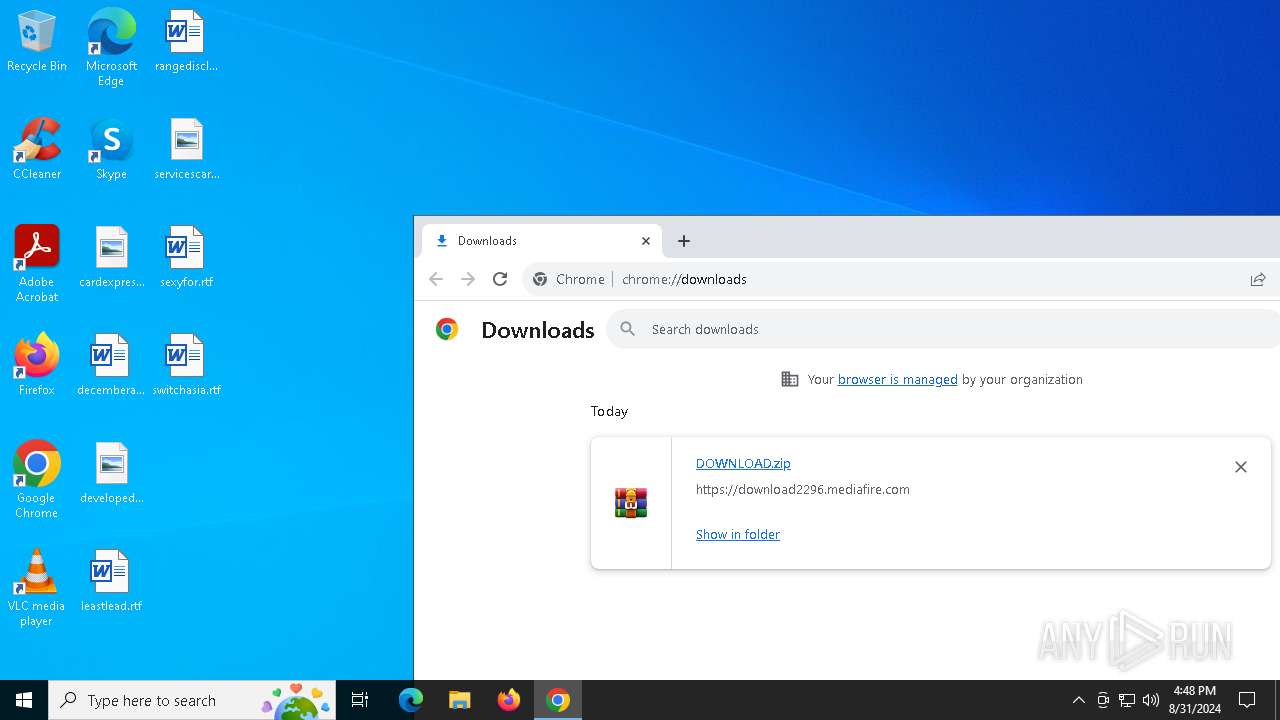This screenshot has height=720, width=1280.
Task: Click the Meet Now tray icon
Action: coord(1103,700)
